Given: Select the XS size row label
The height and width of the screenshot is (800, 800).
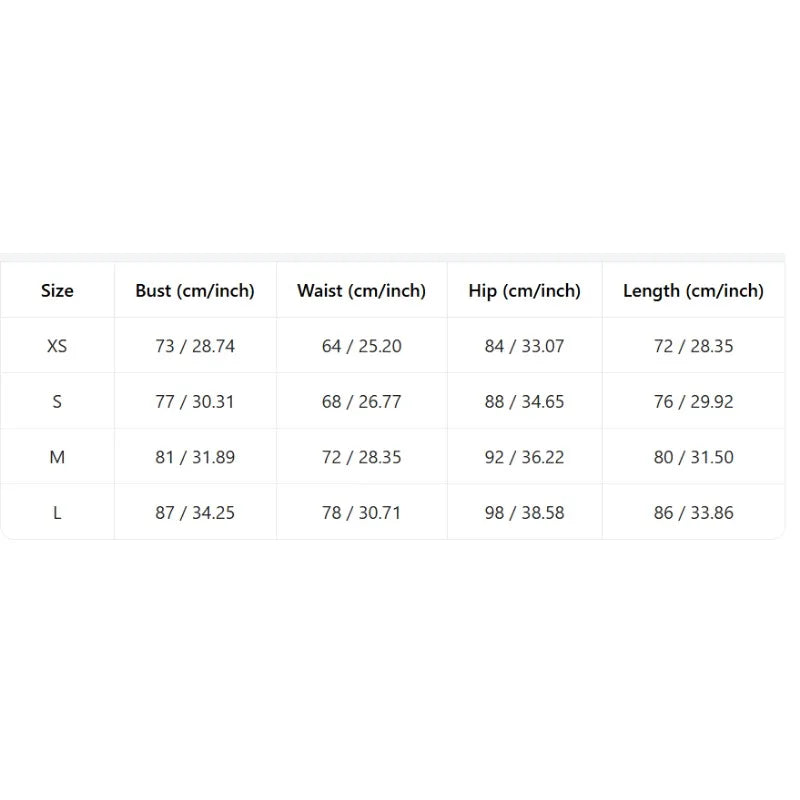Looking at the screenshot, I should coord(57,346).
